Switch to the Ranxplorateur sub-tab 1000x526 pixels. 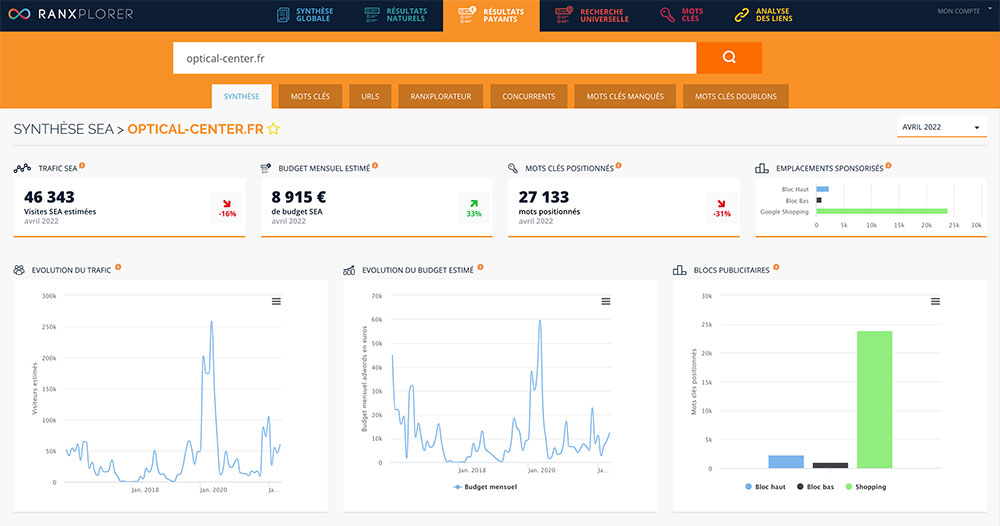[x=441, y=96]
